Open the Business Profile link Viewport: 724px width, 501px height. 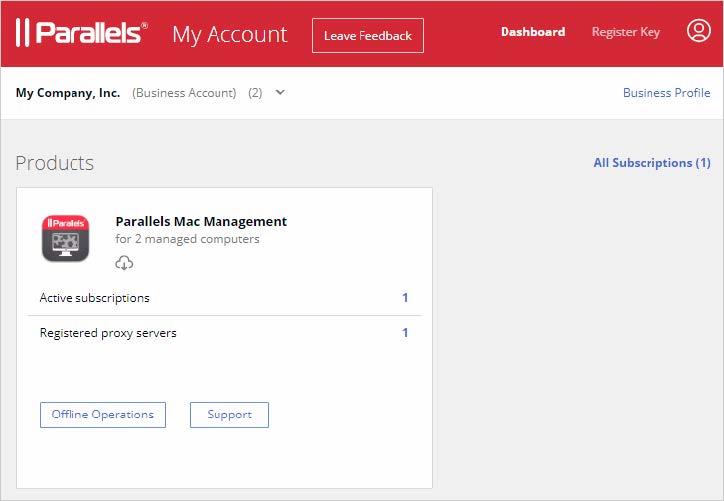pos(666,93)
